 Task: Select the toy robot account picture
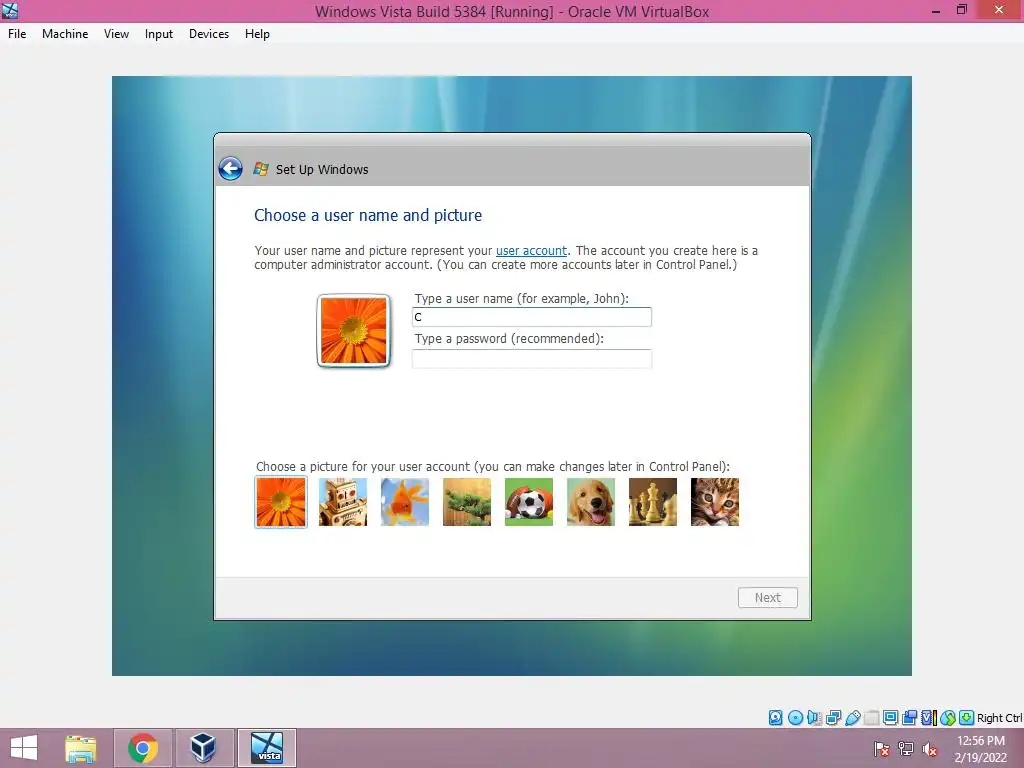[x=343, y=502]
